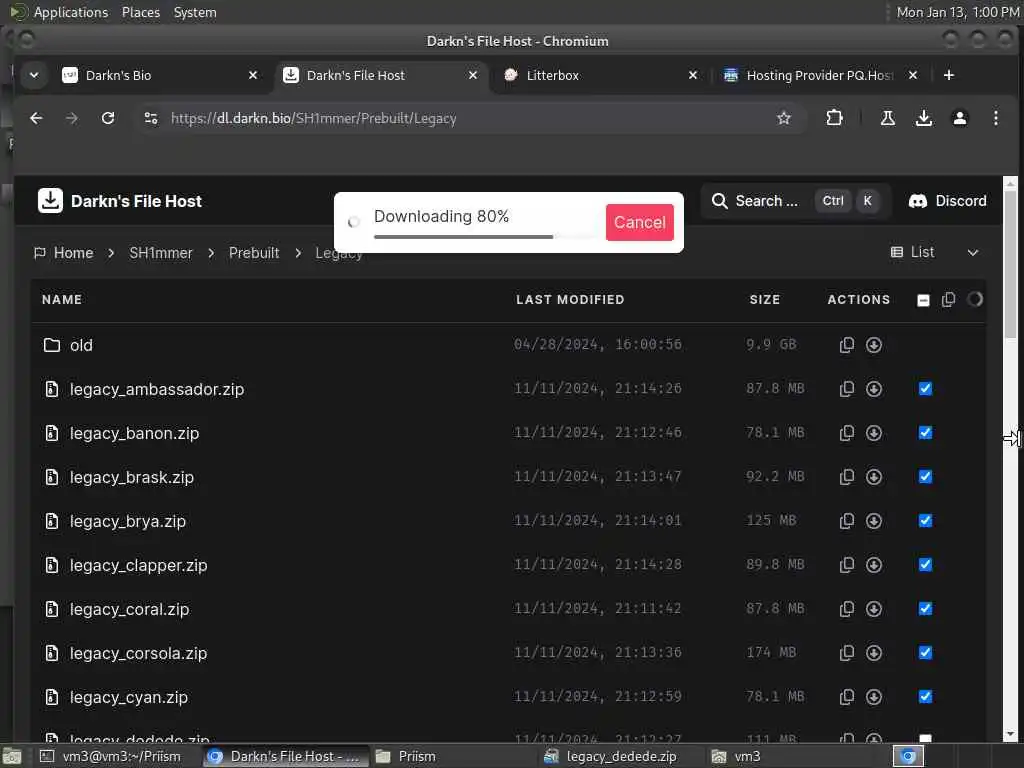The width and height of the screenshot is (1024, 768).
Task: Uncheck legacy_coral.zip checkbox
Action: click(925, 609)
